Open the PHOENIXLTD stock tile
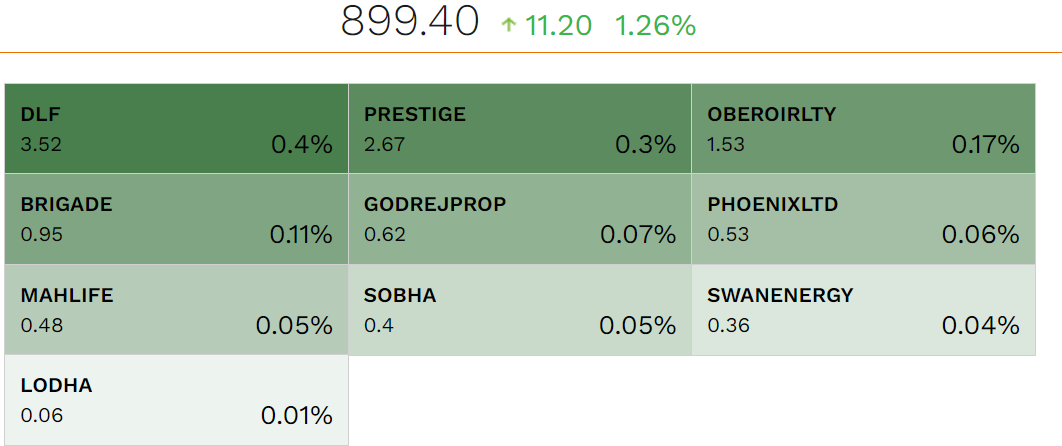Screen dimensions: 1062x446 point(863,219)
